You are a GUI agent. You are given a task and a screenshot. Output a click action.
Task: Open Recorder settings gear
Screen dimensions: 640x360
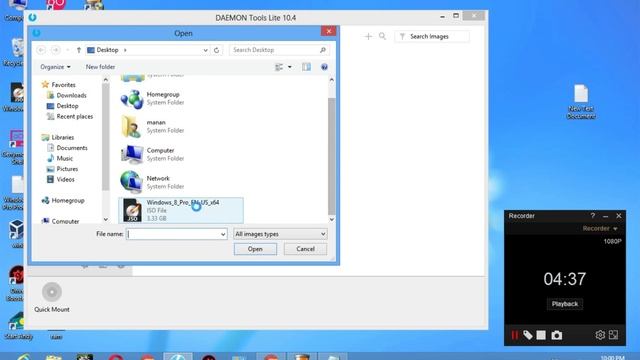(600, 335)
